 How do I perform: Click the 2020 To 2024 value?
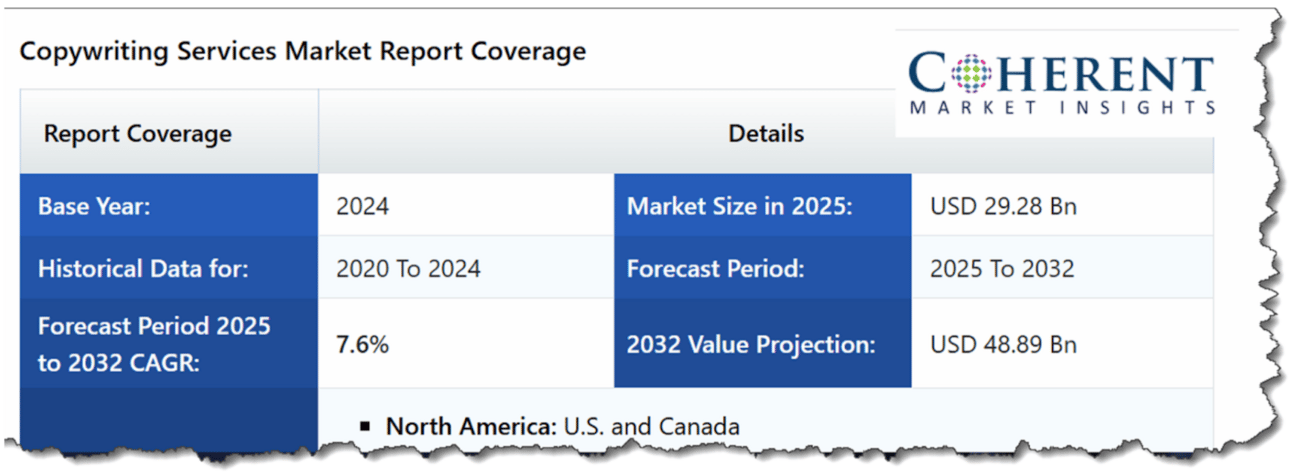tap(408, 269)
